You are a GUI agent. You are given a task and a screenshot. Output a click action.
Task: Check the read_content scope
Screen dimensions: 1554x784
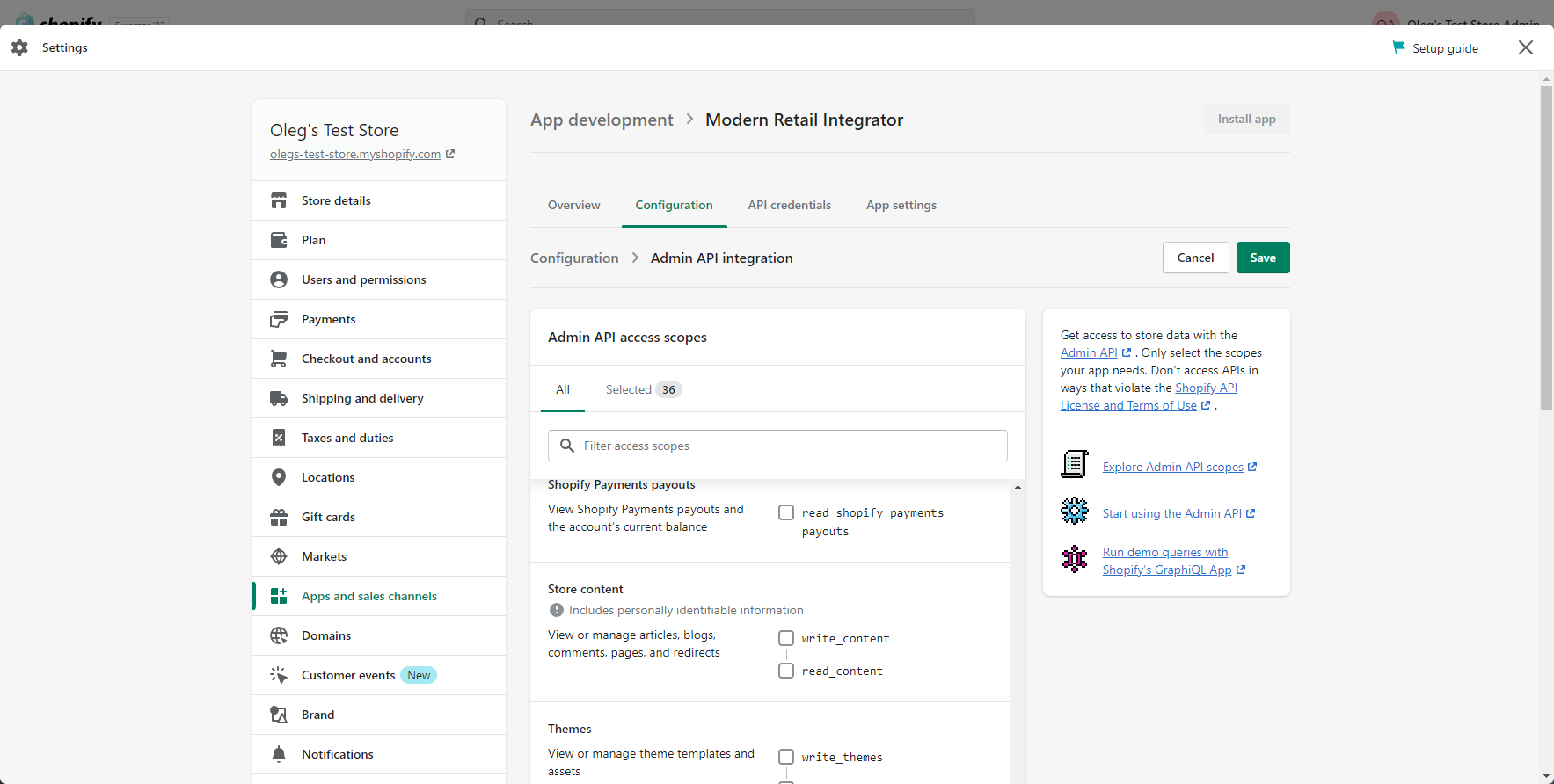[786, 671]
